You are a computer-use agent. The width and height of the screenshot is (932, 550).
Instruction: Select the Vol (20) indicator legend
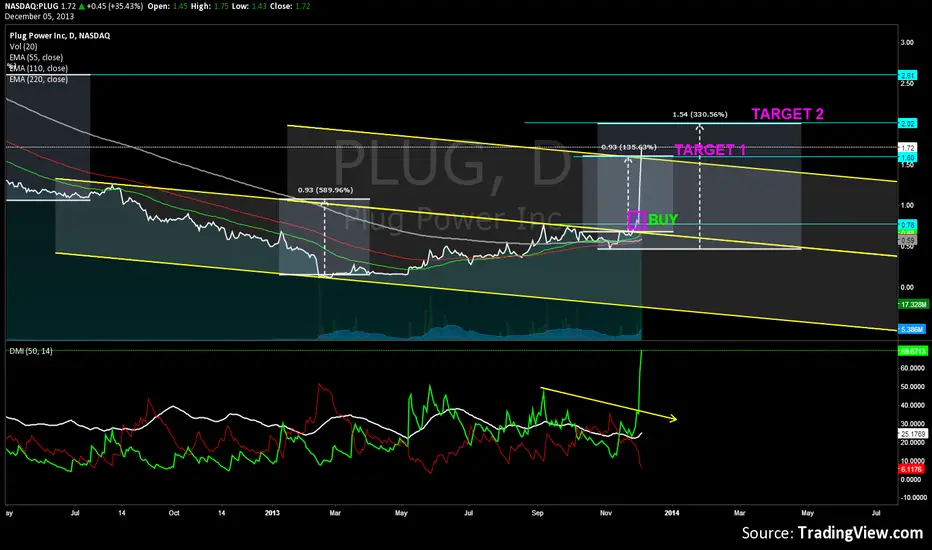pos(23,46)
